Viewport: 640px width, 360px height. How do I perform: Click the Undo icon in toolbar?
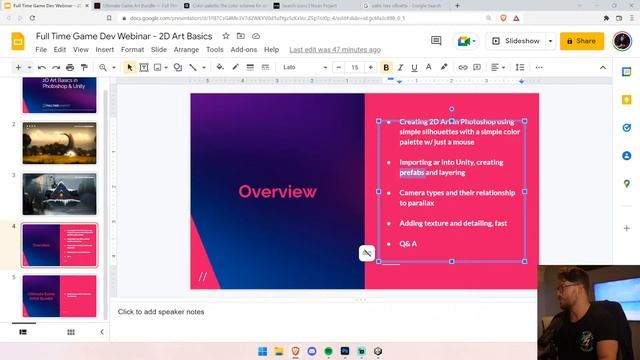[42, 67]
